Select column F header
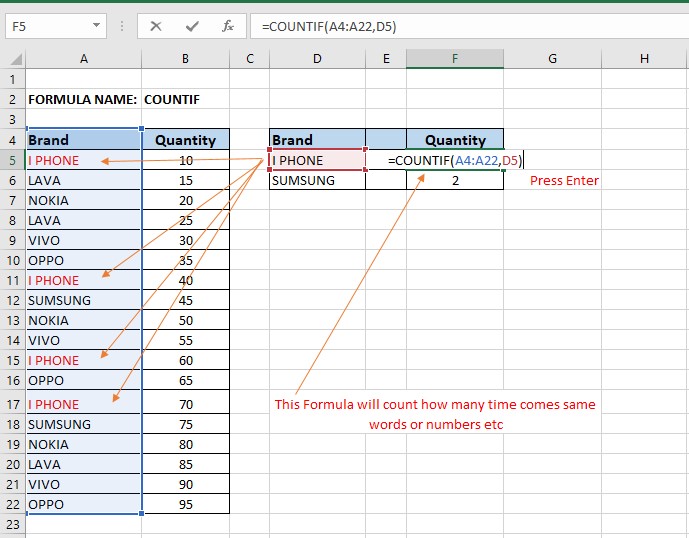The image size is (689, 538). [x=455, y=59]
